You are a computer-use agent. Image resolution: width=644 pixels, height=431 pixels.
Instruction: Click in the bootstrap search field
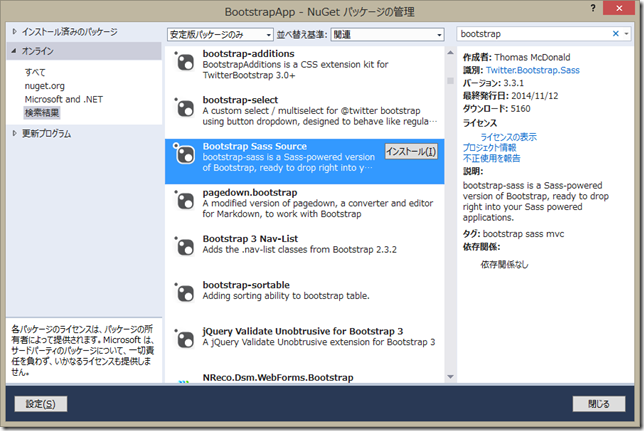click(534, 34)
